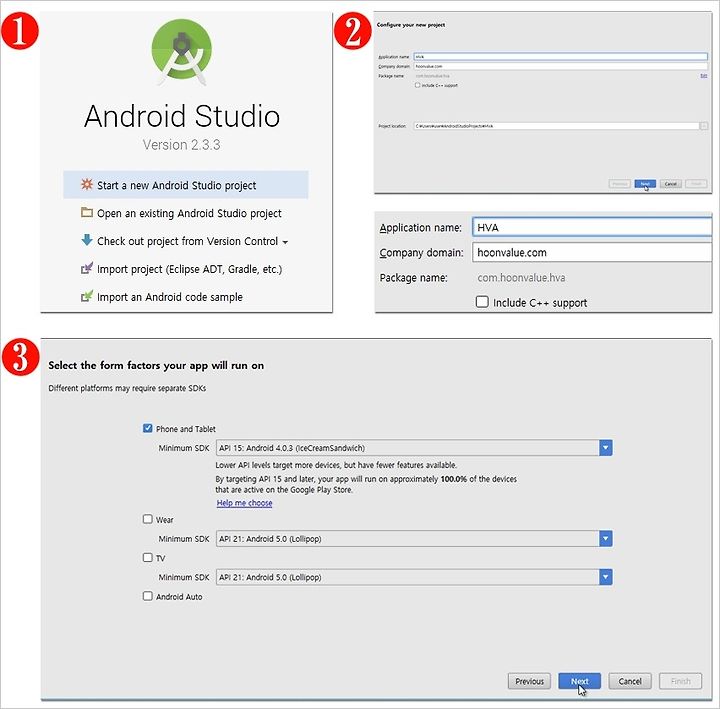Open Wear Minimum SDK dropdown

[x=606, y=539]
